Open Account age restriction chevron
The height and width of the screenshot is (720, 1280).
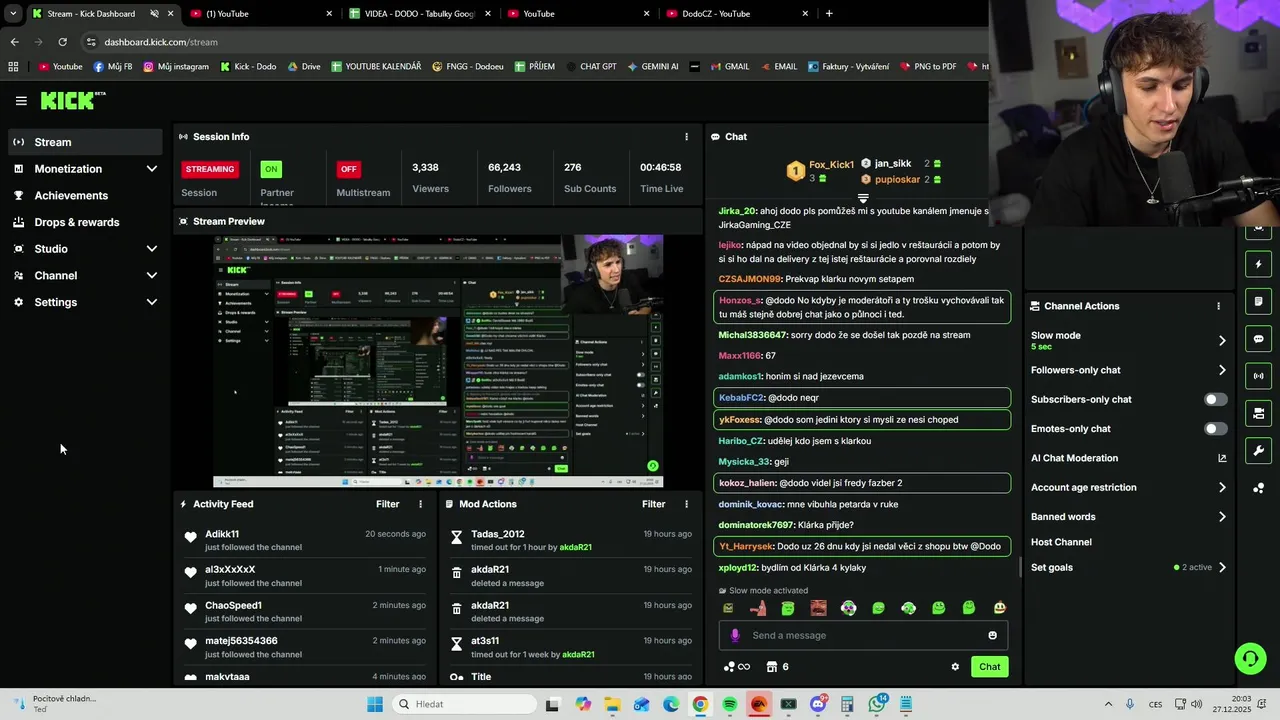[x=1222, y=488]
